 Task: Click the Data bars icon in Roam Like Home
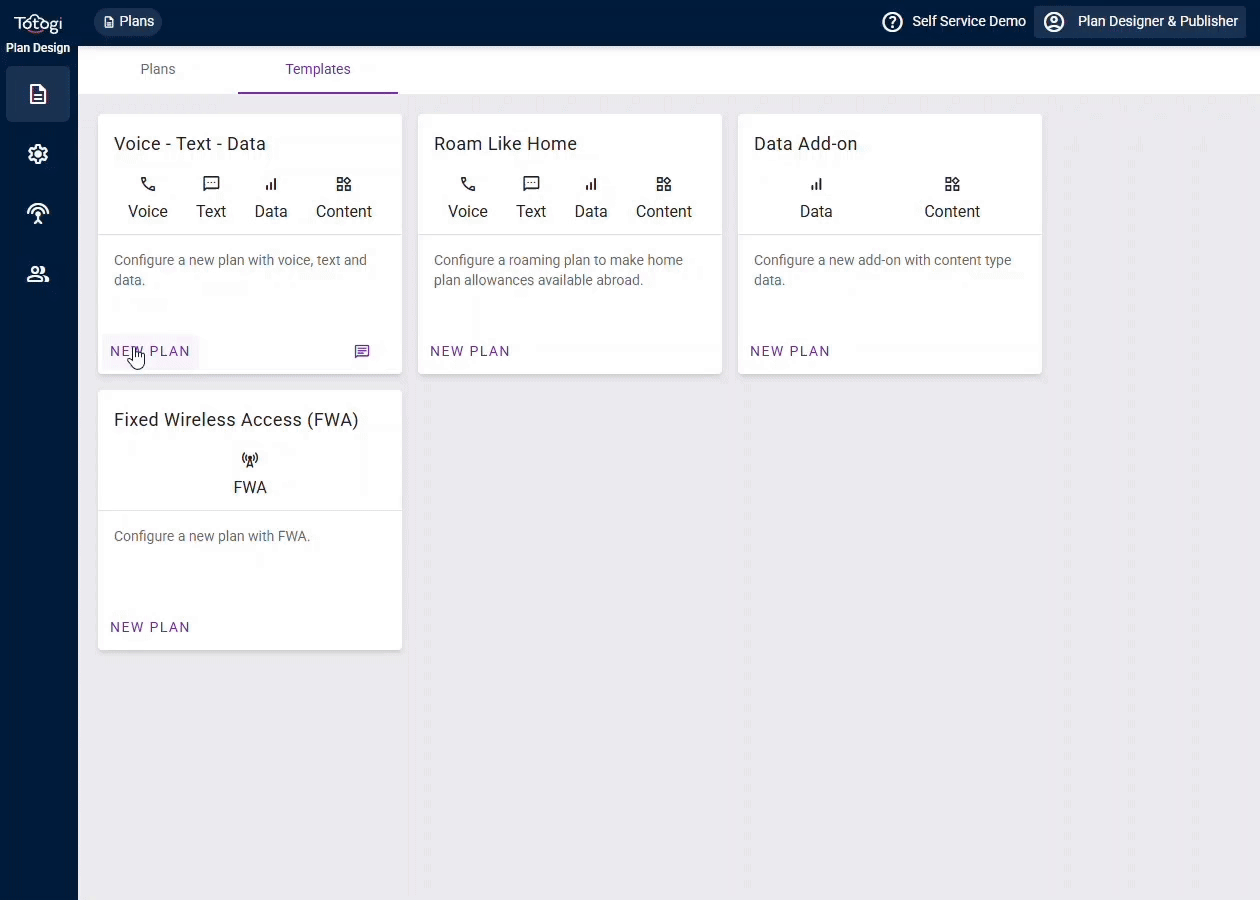click(591, 184)
